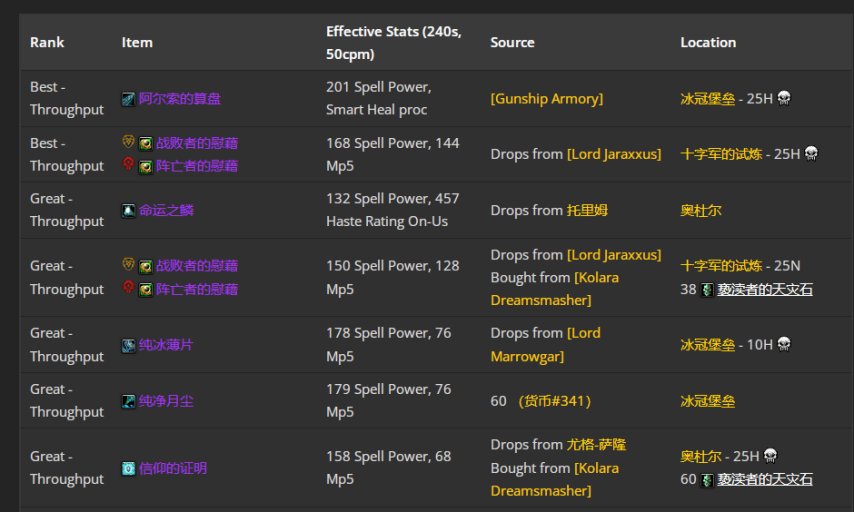
Task: Click the 信仰的证明 item icon
Action: (128, 468)
